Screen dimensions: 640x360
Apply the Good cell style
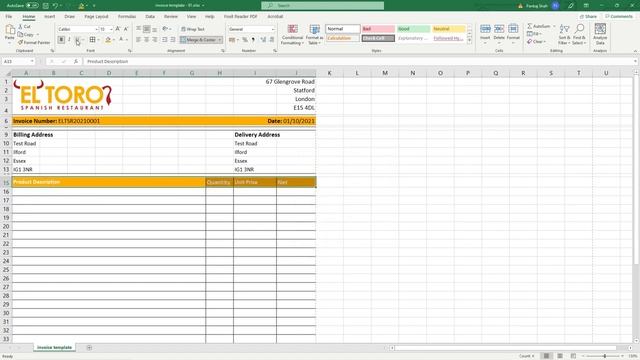[x=413, y=29]
